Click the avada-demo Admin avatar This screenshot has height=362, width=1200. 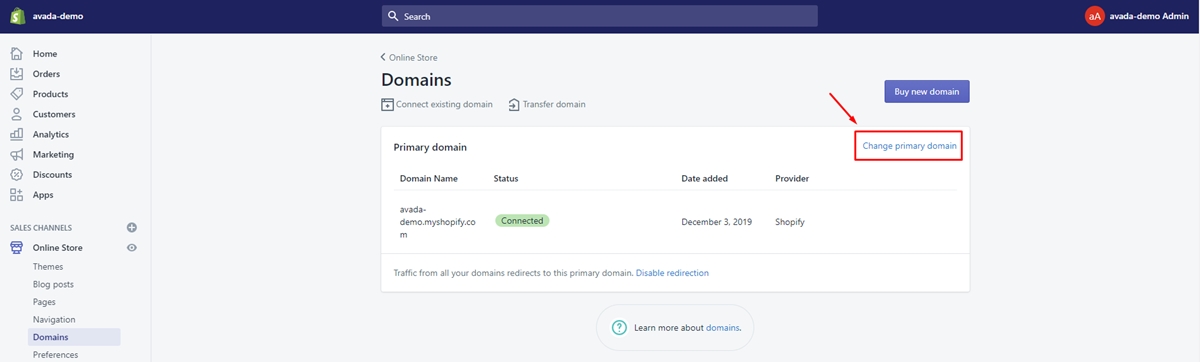click(x=1095, y=16)
